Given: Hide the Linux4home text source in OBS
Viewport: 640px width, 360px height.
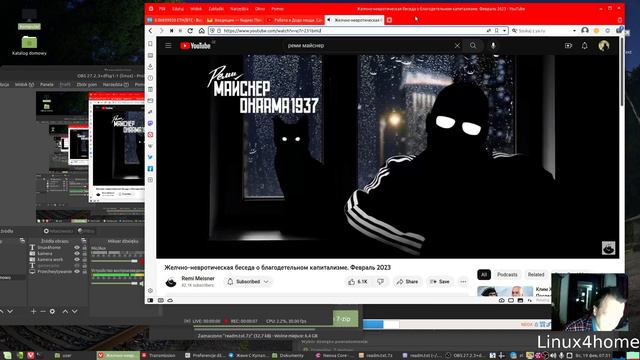Looking at the screenshot, I should point(77,247).
